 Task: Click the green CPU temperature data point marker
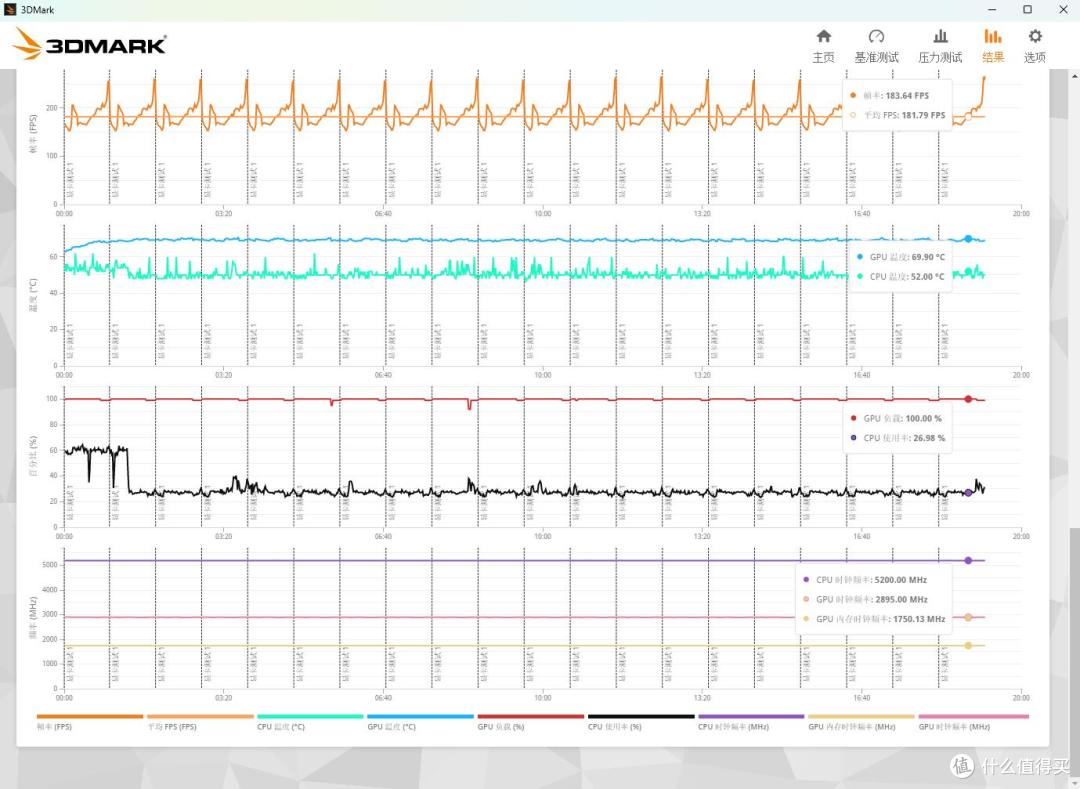968,271
